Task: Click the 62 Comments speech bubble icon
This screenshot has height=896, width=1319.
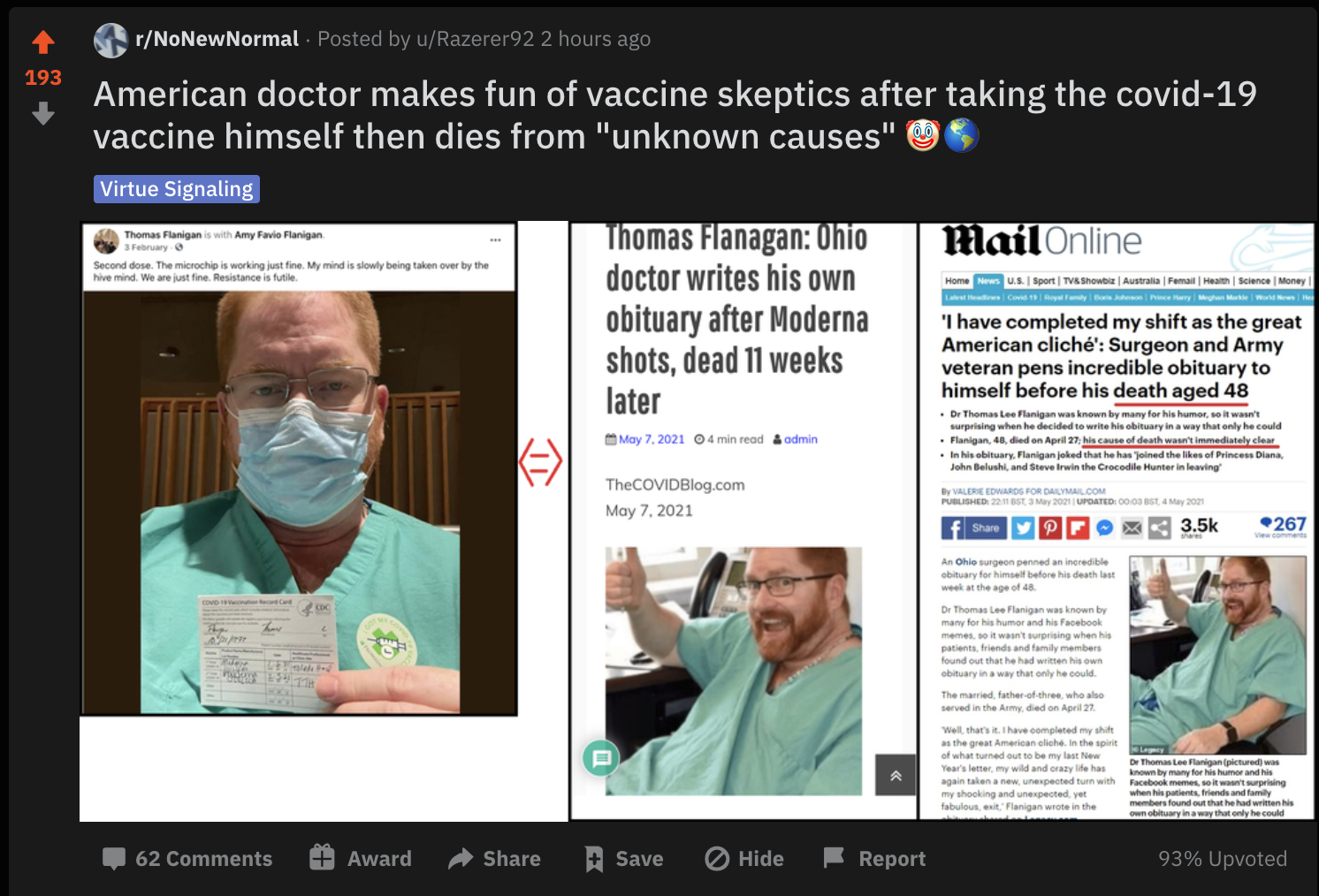Action: (114, 858)
